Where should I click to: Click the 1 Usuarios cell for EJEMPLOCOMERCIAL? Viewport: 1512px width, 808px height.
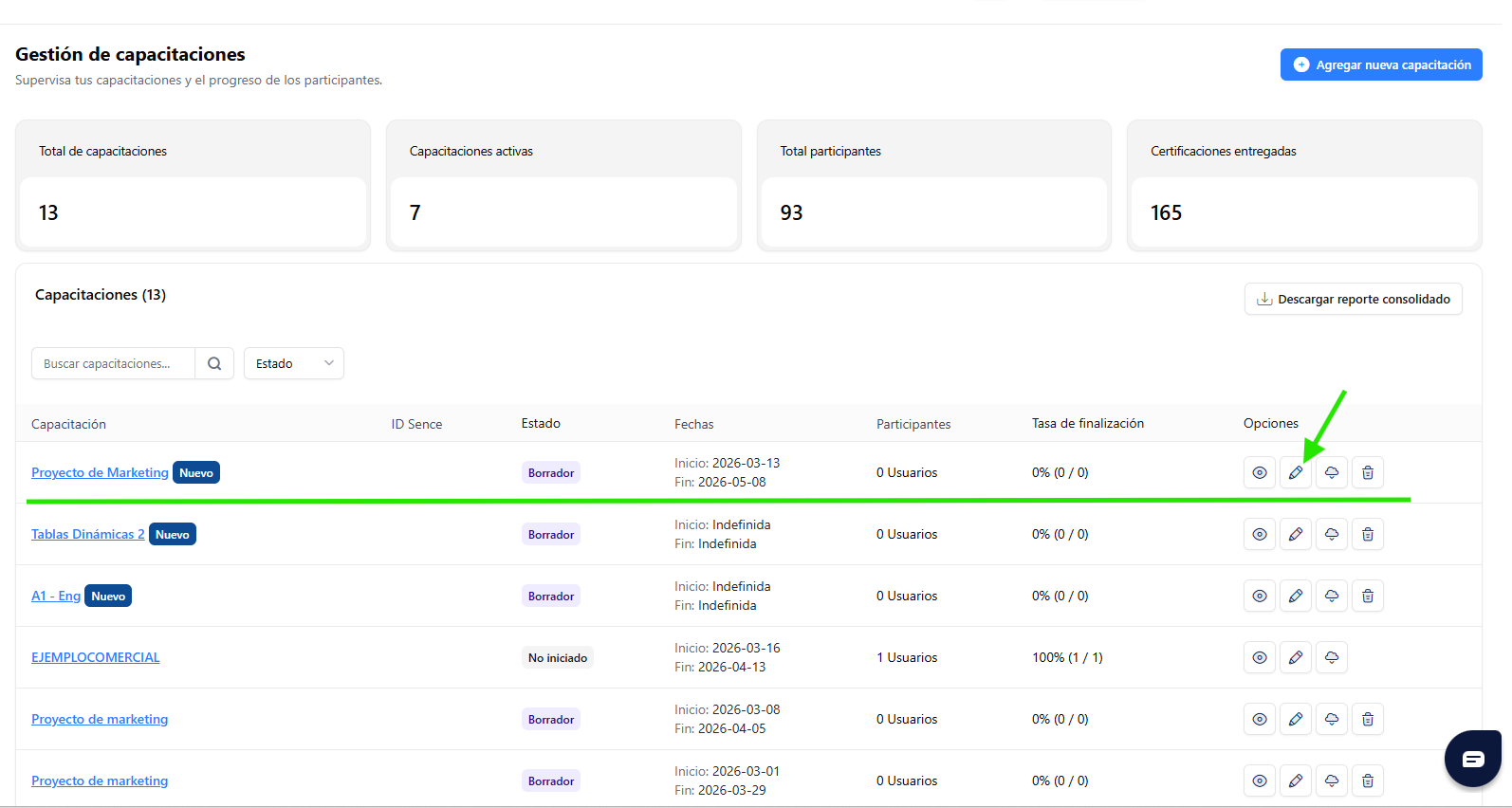click(x=907, y=657)
